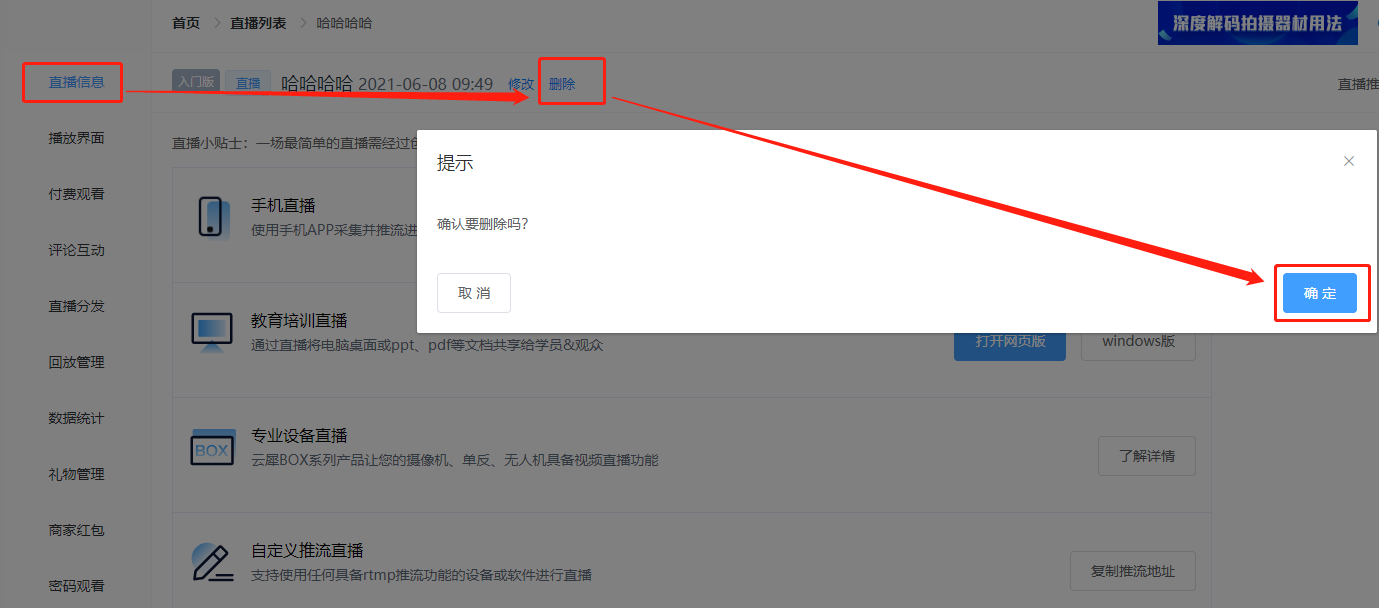The image size is (1379, 608).
Task: Click the custom push stream pencil icon
Action: tap(211, 563)
